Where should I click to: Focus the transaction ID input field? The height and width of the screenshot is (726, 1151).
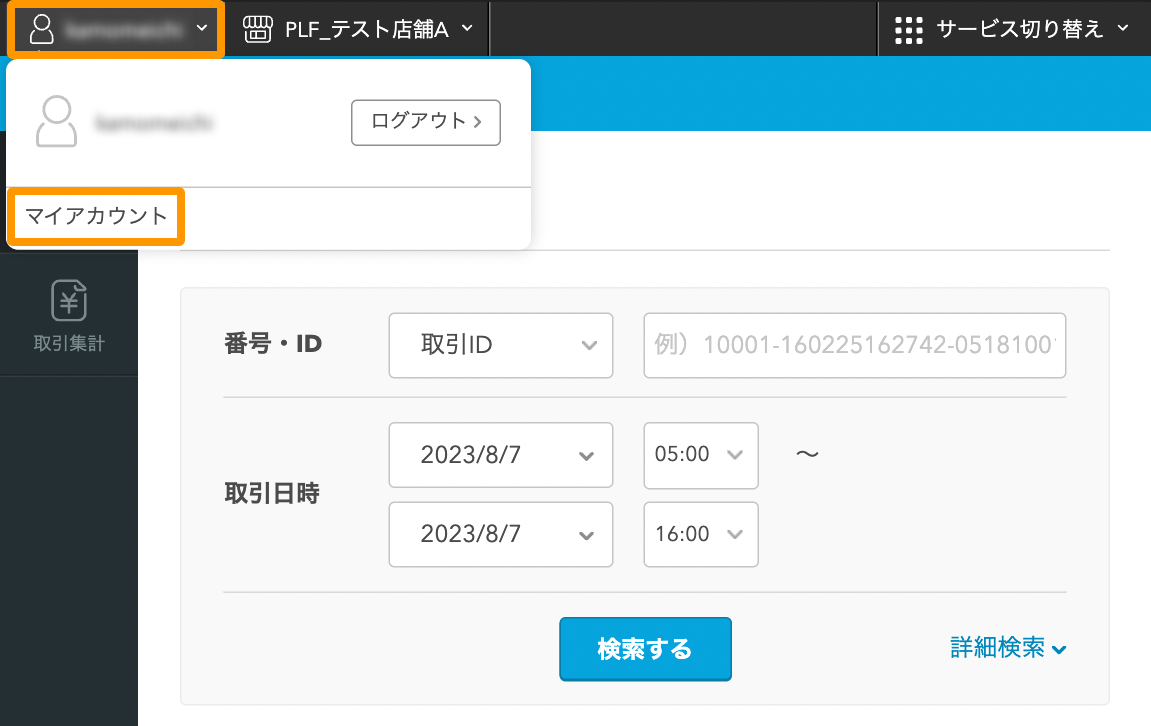coord(854,345)
